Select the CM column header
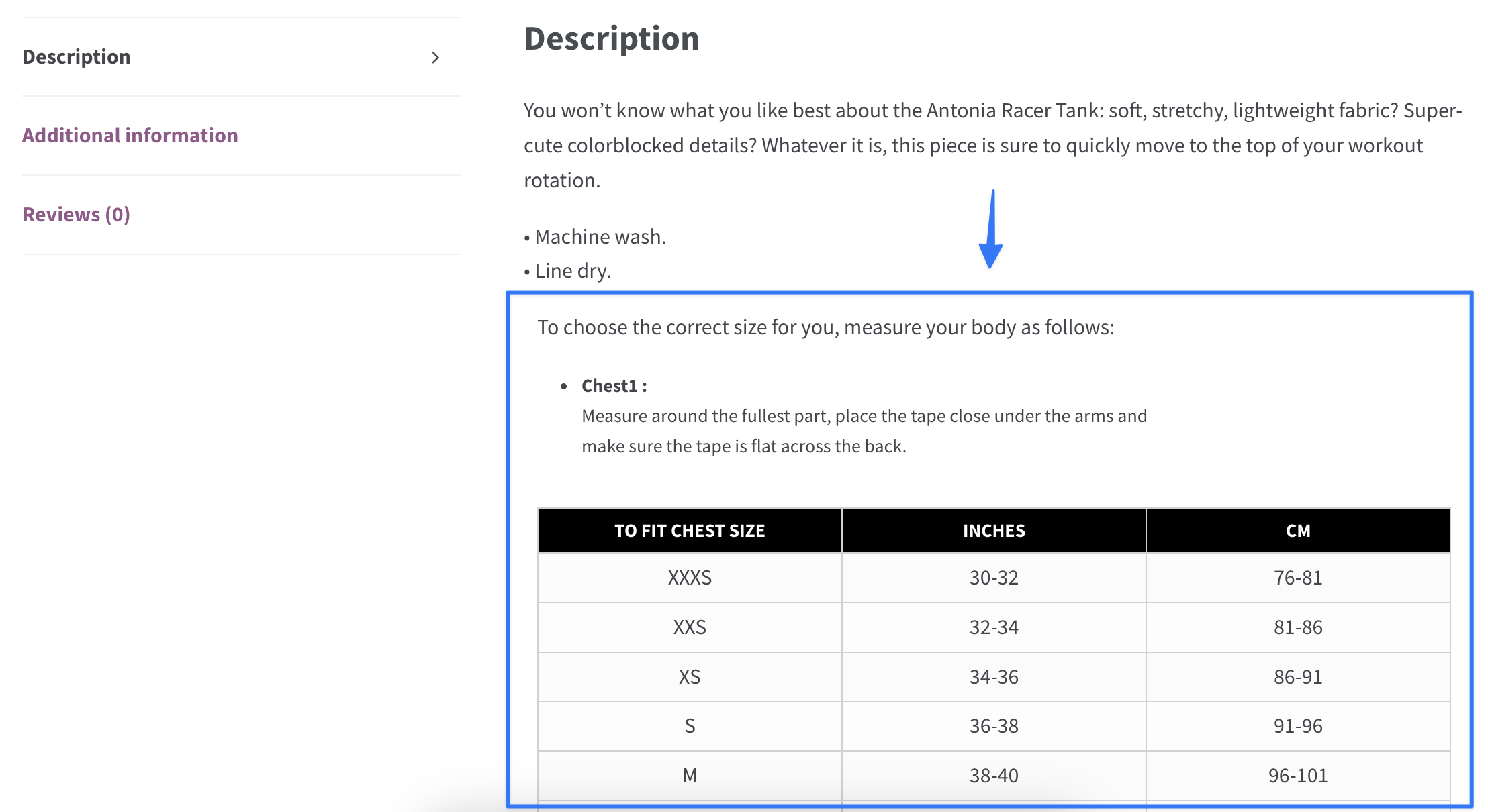The height and width of the screenshot is (812, 1488). pyautogui.click(x=1297, y=530)
